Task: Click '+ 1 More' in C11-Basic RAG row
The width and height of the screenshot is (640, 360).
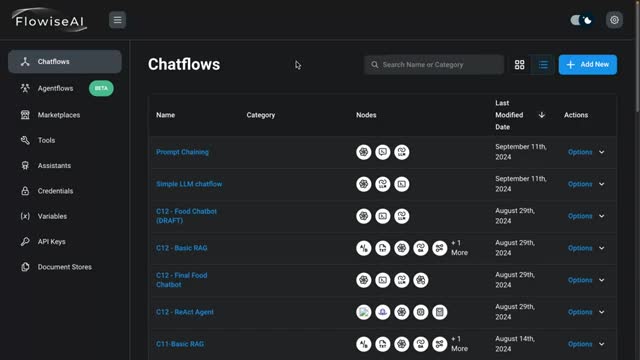Action: [x=460, y=344]
